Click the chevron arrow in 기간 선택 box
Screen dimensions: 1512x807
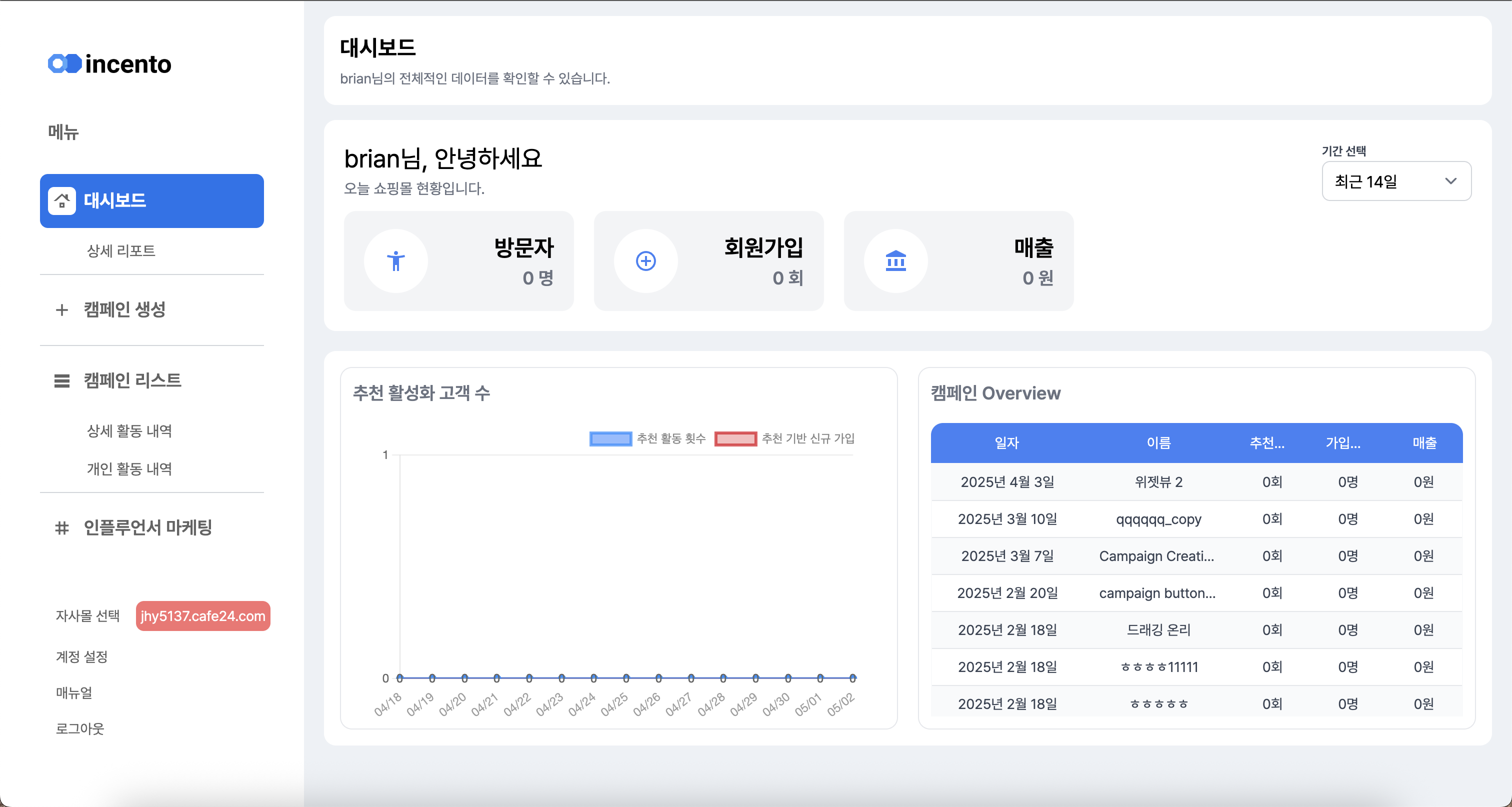1450,181
